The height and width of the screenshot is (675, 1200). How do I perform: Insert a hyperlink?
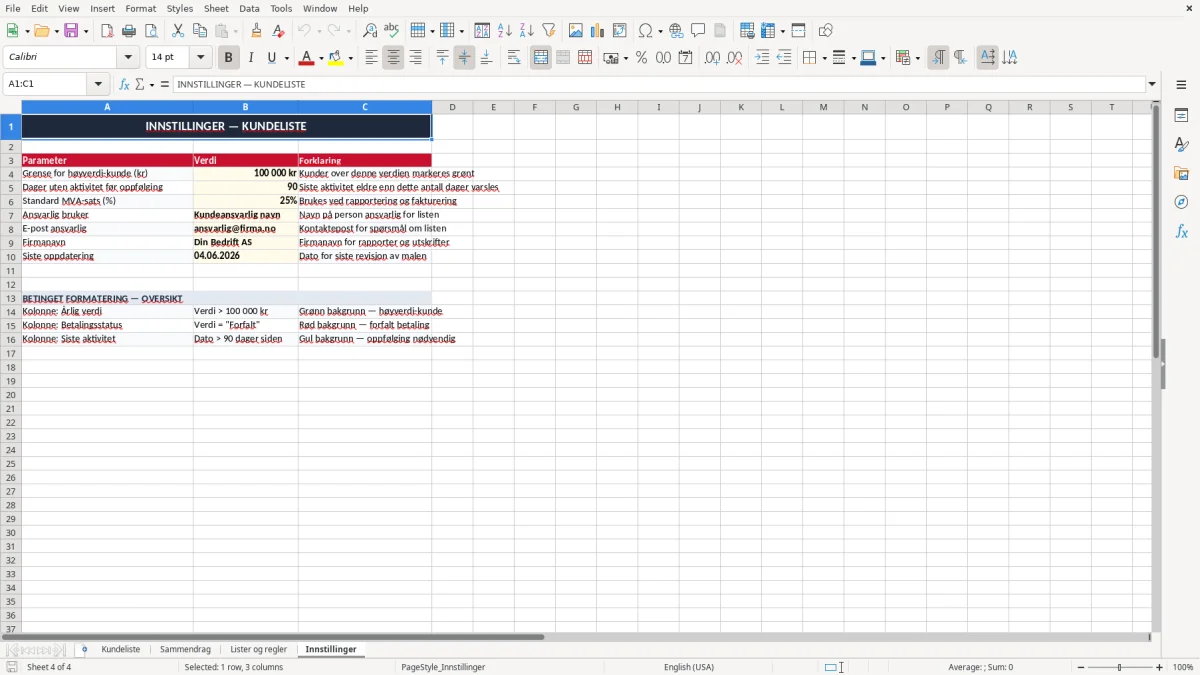[676, 31]
